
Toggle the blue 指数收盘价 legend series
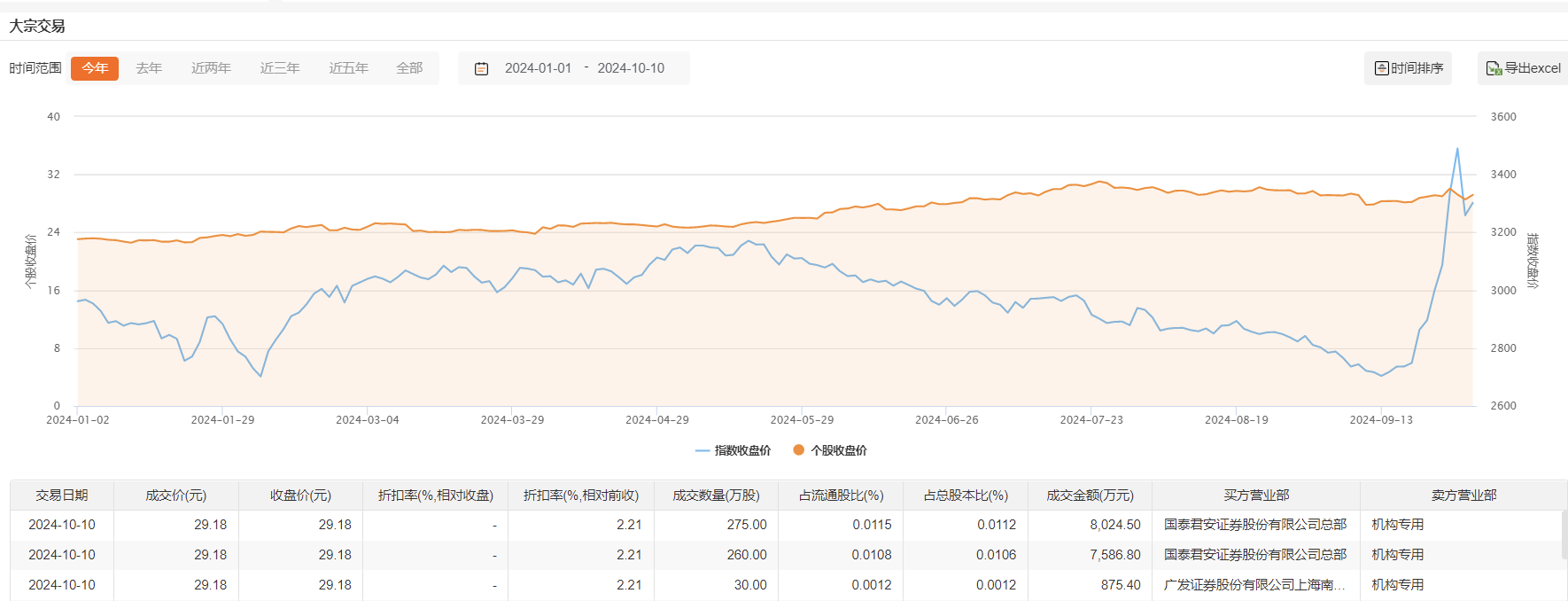pos(733,450)
